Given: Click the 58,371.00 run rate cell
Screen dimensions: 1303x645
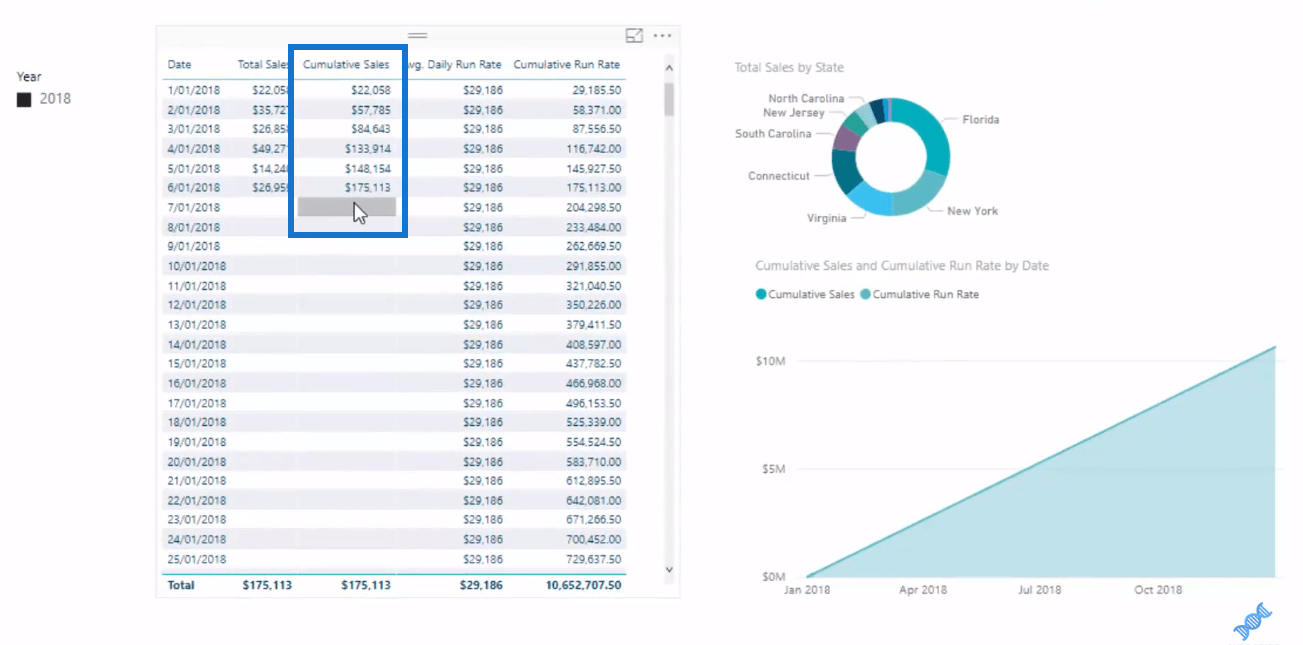Looking at the screenshot, I should point(597,110).
